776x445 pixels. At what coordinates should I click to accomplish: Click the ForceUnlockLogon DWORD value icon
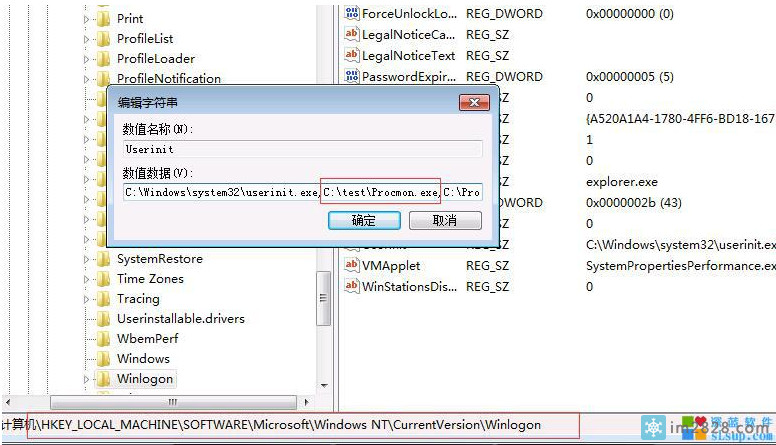pyautogui.click(x=351, y=14)
